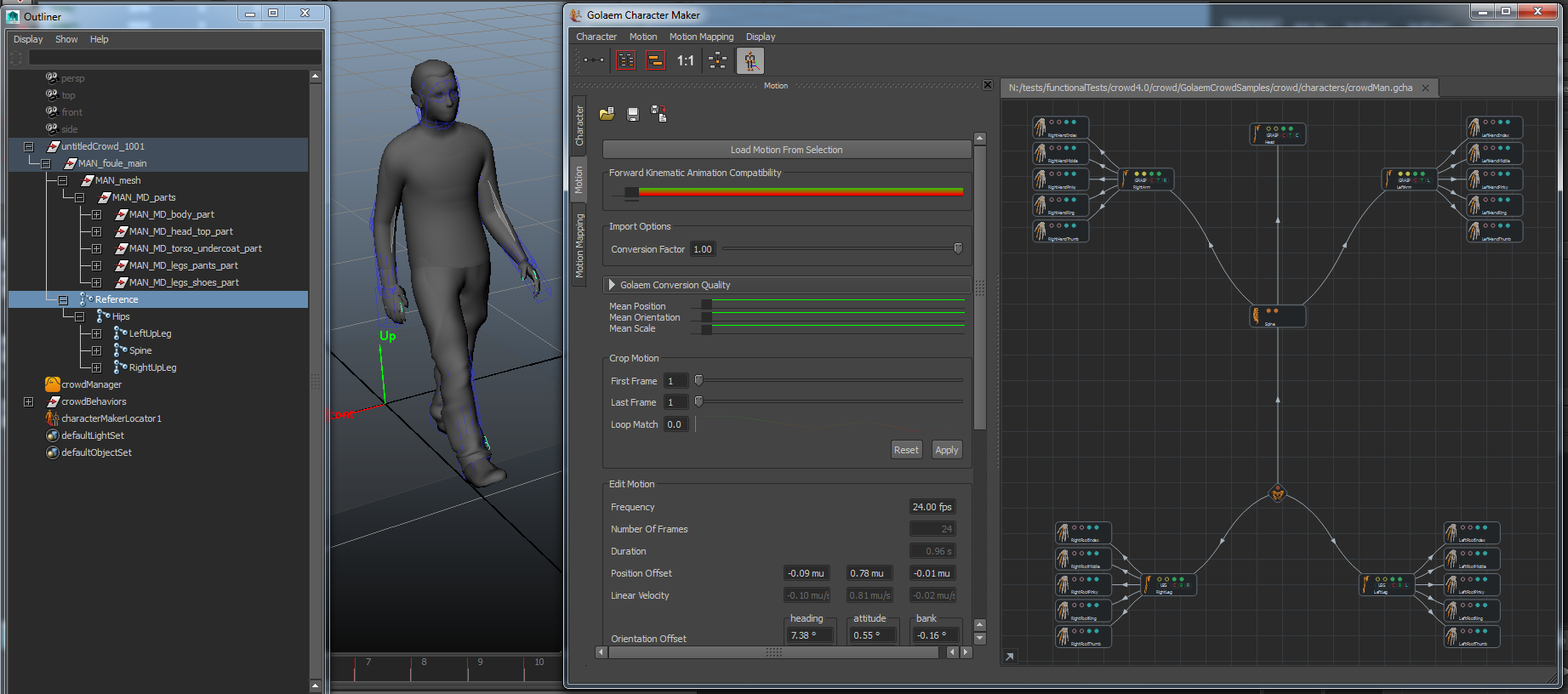This screenshot has width=1568, height=694.
Task: Open the Motion Mapping menu
Action: [700, 37]
